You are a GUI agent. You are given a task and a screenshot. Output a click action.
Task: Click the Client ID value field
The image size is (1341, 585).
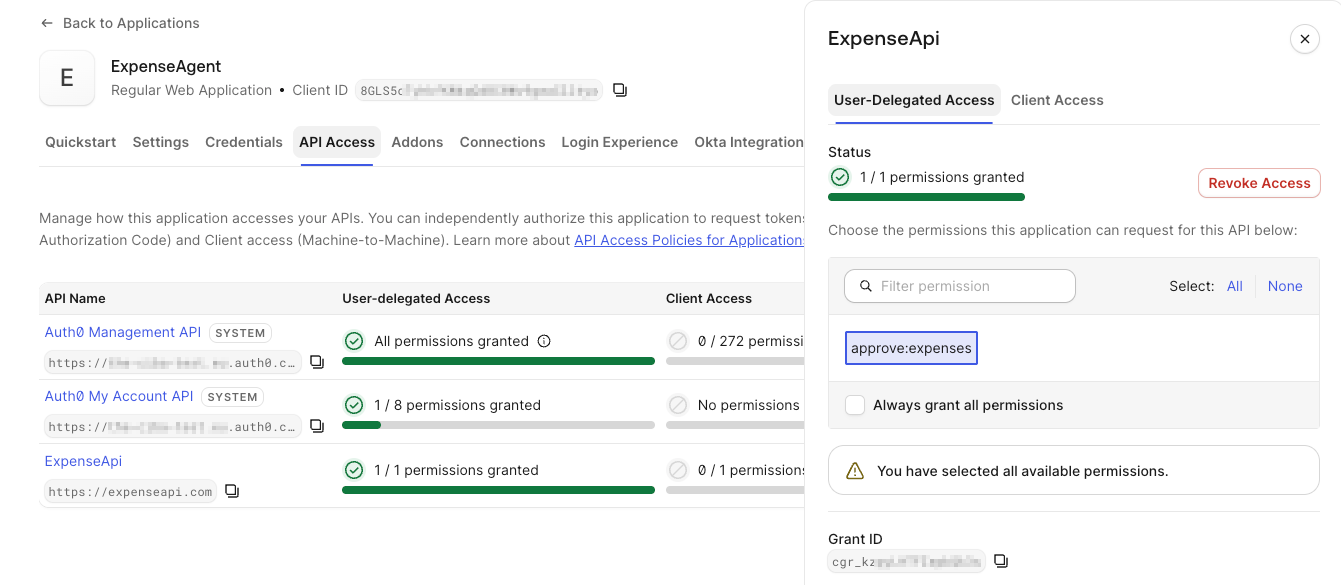pos(479,90)
